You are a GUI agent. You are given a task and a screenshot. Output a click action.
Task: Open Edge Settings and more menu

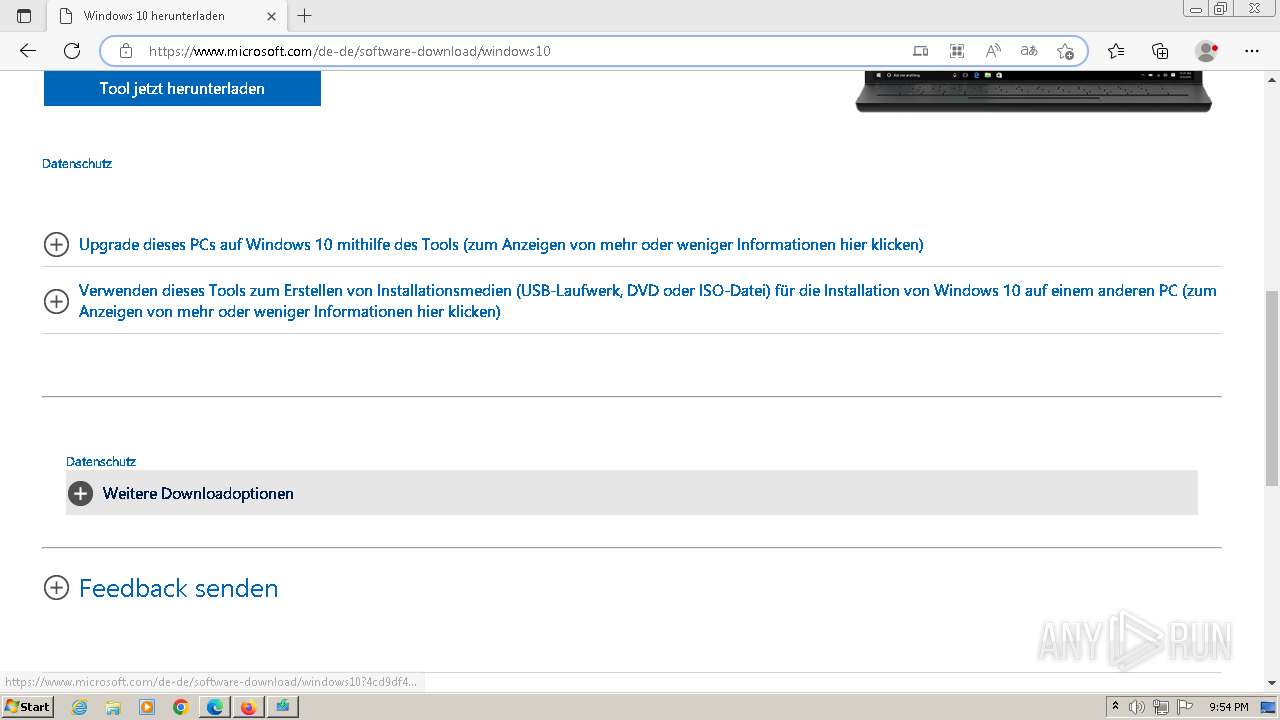coord(1252,51)
